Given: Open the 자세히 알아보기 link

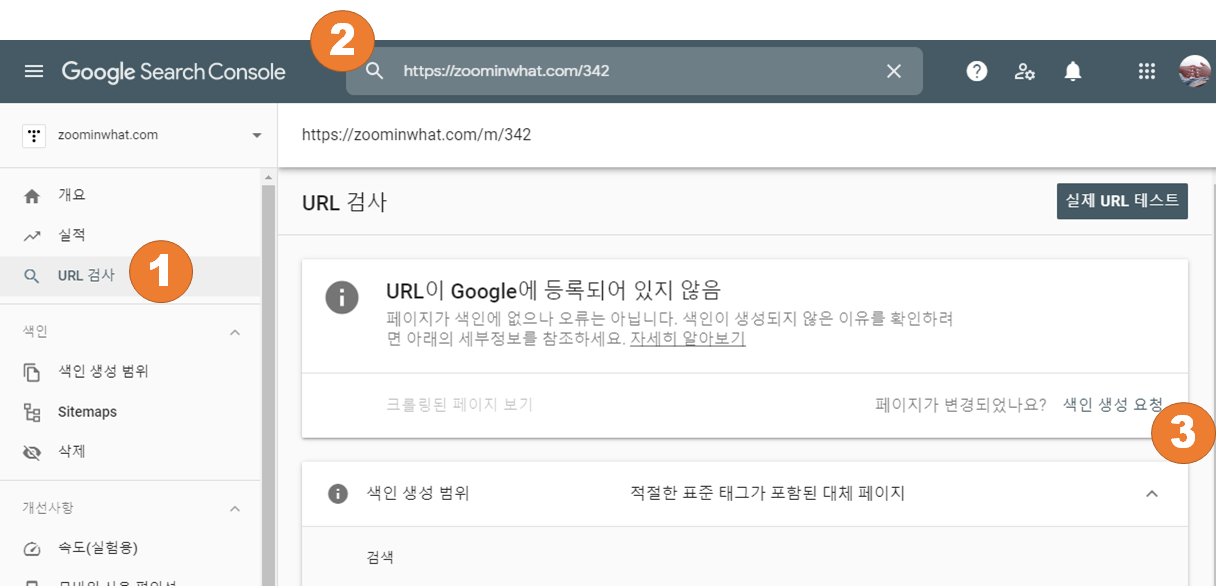Looking at the screenshot, I should [688, 339].
